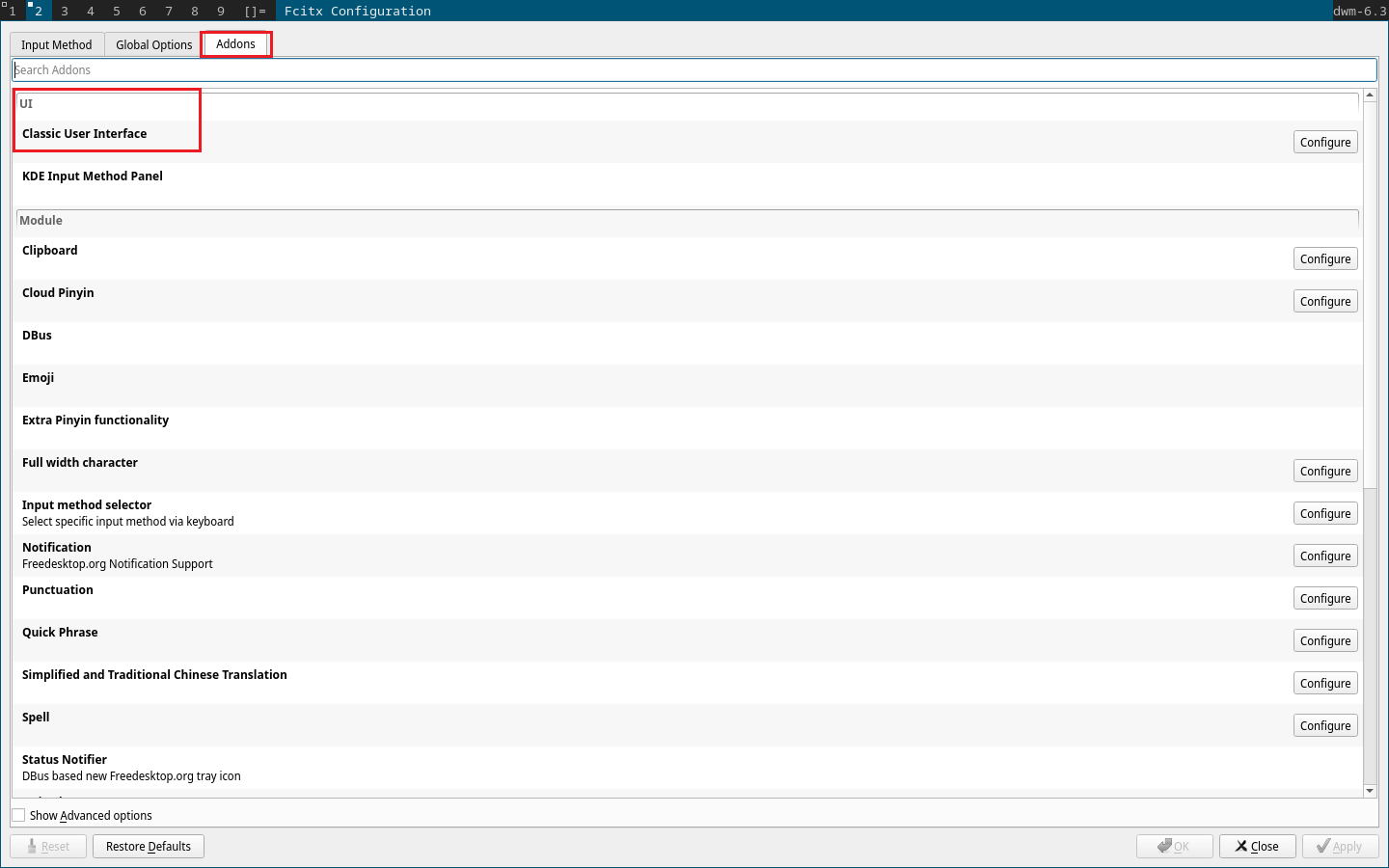1389x868 pixels.
Task: Click the scrollbar down arrow
Action: [1370, 791]
